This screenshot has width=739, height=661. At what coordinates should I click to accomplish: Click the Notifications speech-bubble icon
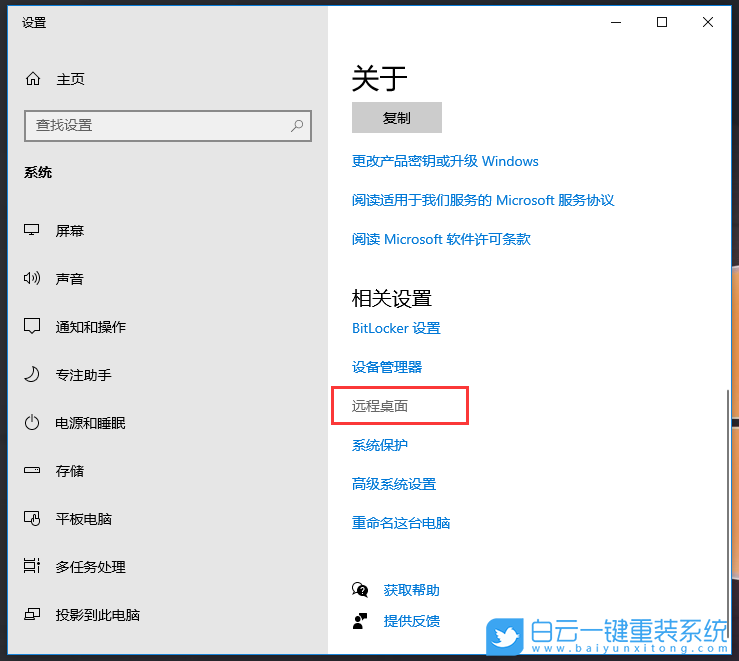coord(32,326)
